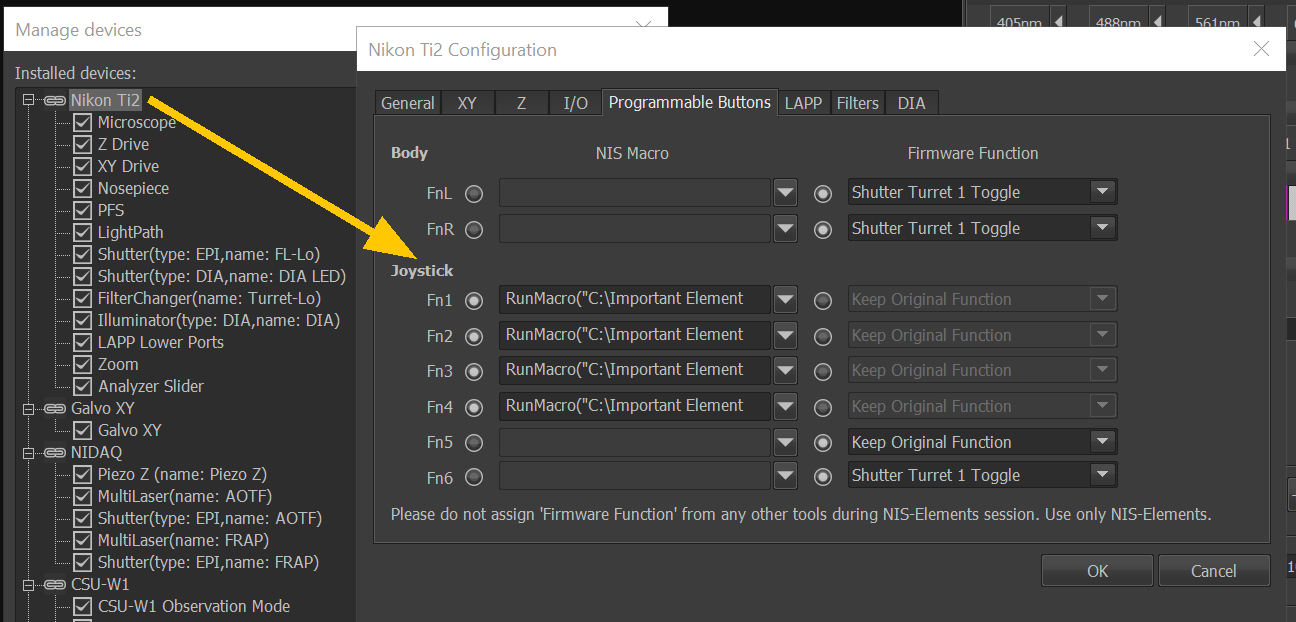This screenshot has height=622, width=1296.
Task: Click the Fn2 RunMacro input field
Action: click(x=634, y=335)
